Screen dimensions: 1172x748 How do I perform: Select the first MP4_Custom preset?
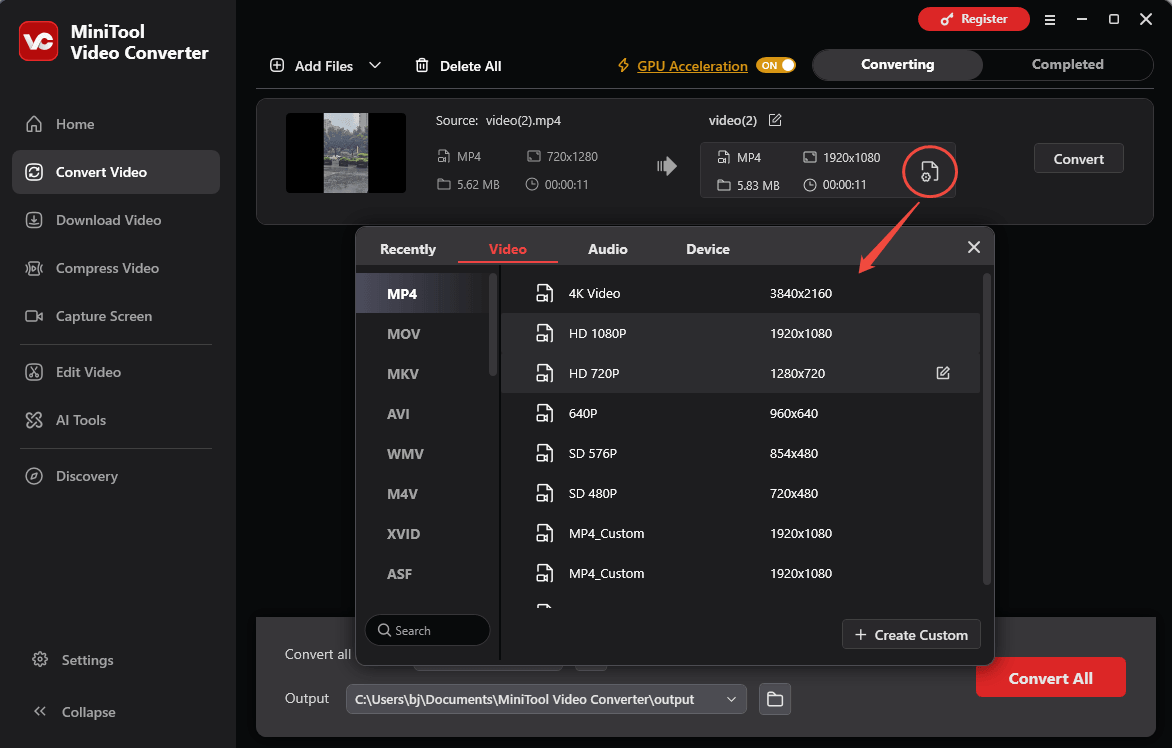[x=740, y=533]
